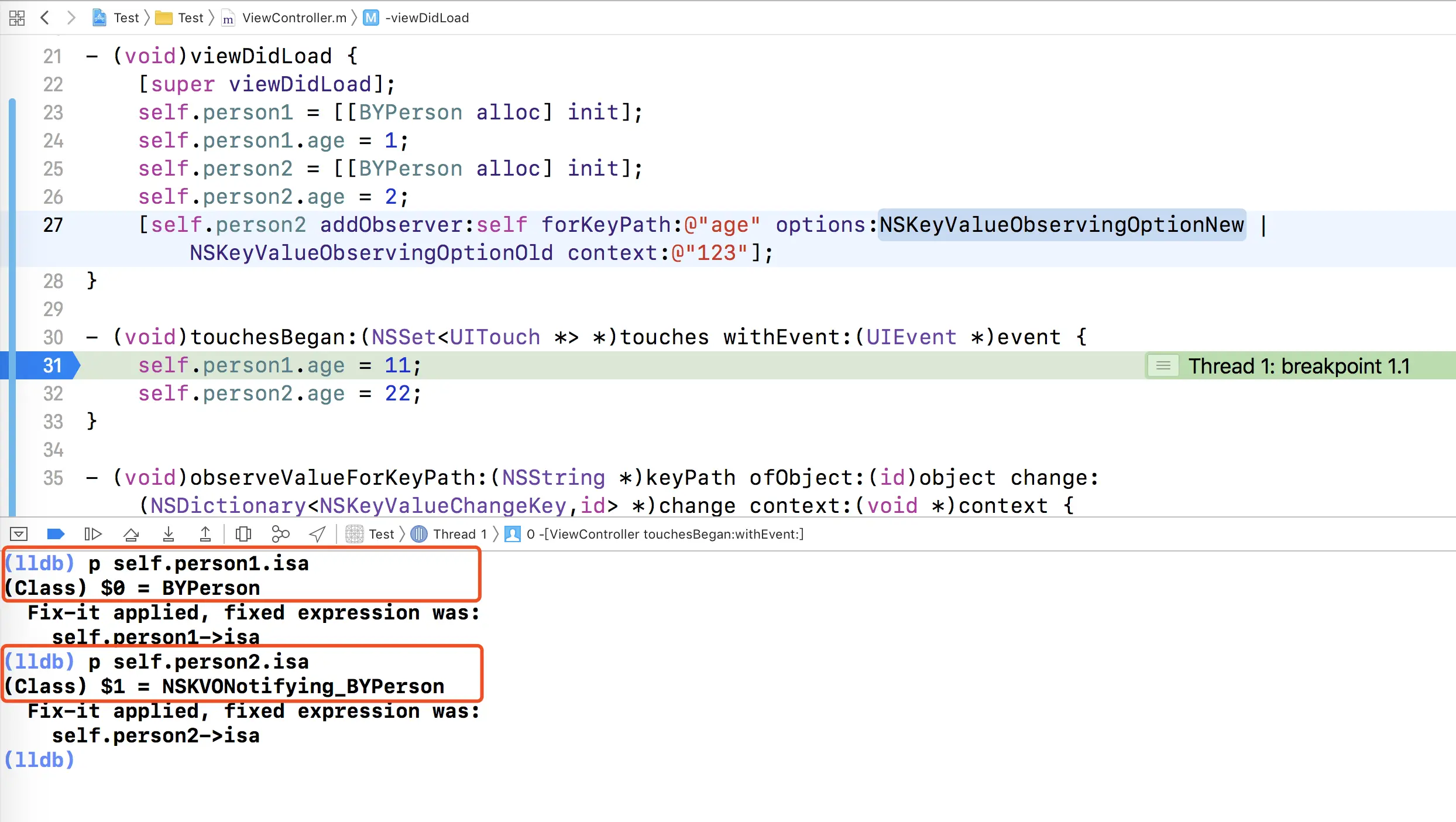Open the Debug Memory Graph tool
This screenshot has width=1456, height=822.
(280, 534)
